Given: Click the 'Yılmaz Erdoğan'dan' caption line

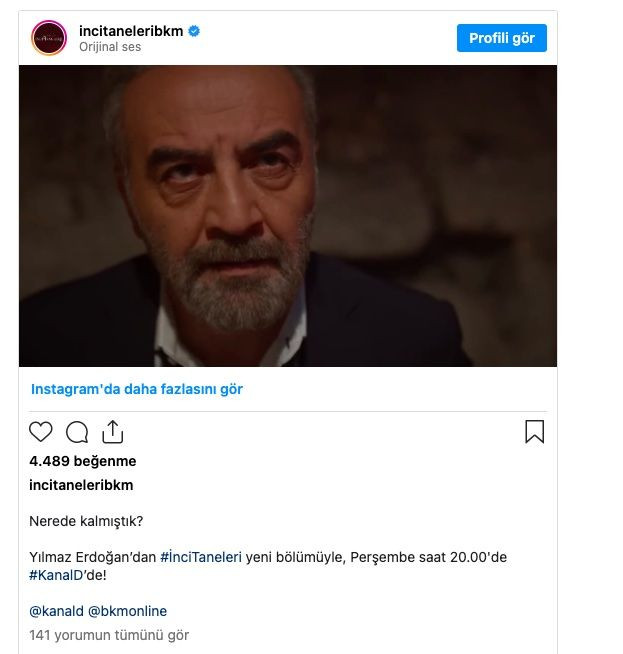Looking at the screenshot, I should tap(93, 557).
